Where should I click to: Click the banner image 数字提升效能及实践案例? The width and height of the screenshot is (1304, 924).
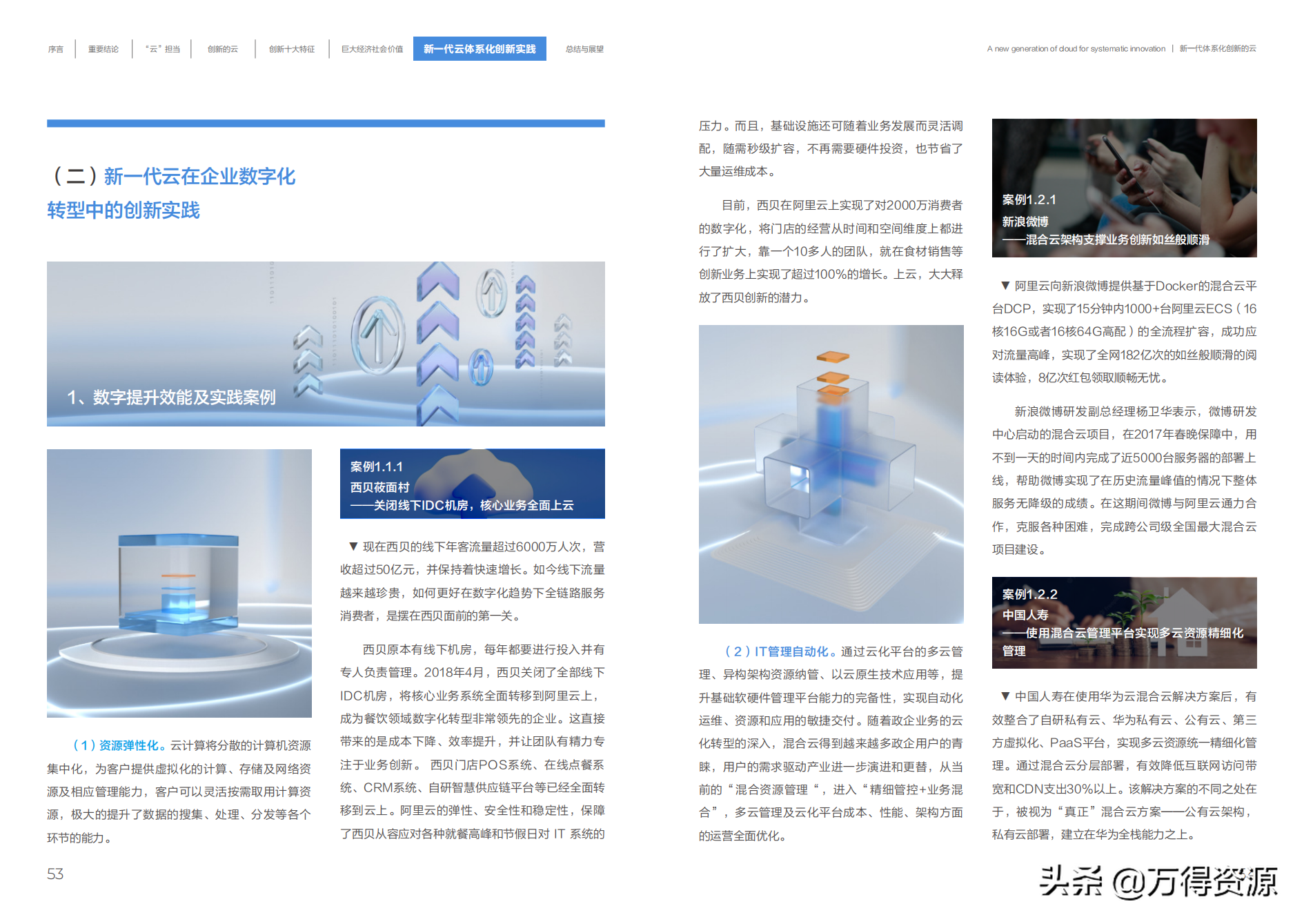326,344
